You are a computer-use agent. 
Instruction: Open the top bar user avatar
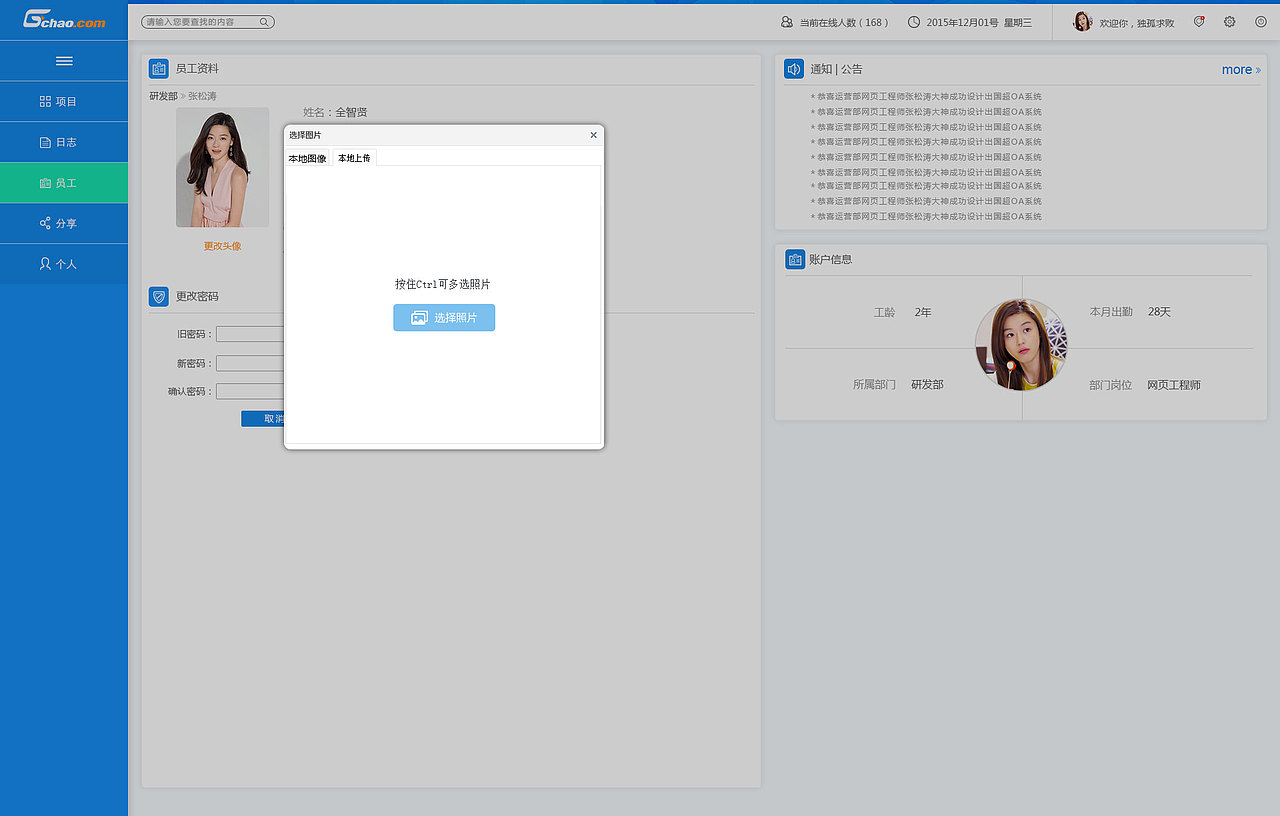(x=1082, y=21)
